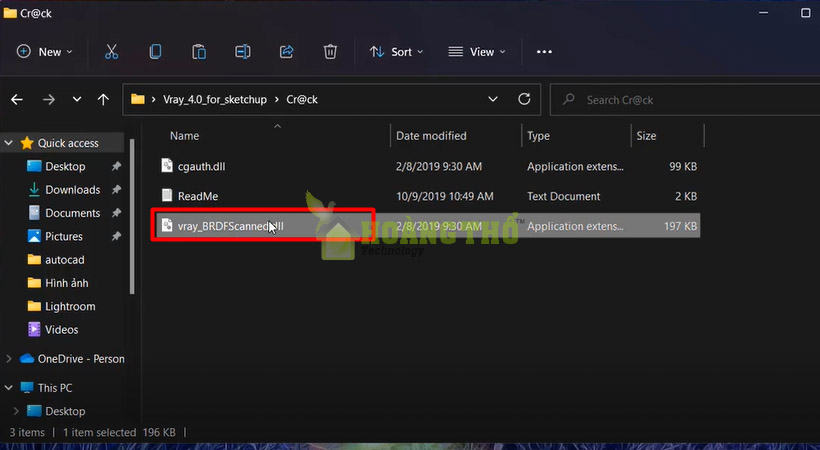Image resolution: width=820 pixels, height=450 pixels.
Task: Click the 99 KB size cell
Action: click(683, 166)
